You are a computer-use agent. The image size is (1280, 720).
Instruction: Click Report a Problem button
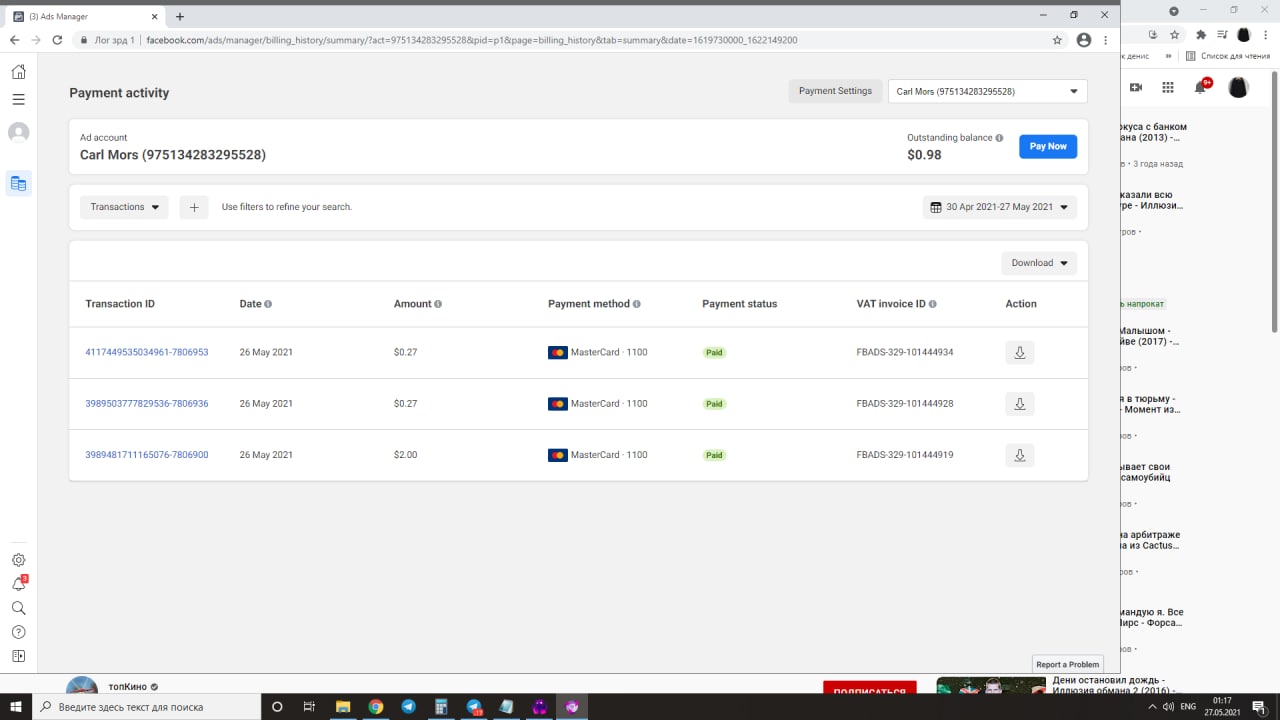coord(1067,664)
